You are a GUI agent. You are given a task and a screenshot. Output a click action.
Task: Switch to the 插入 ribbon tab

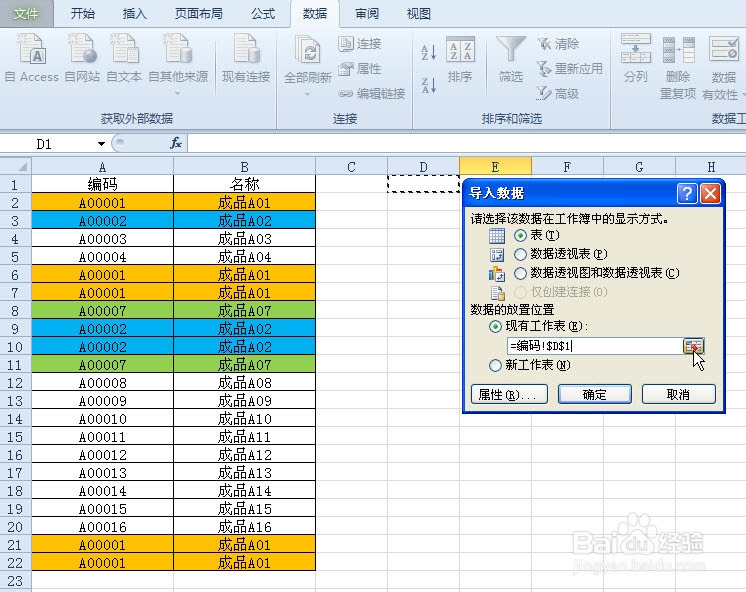[135, 13]
